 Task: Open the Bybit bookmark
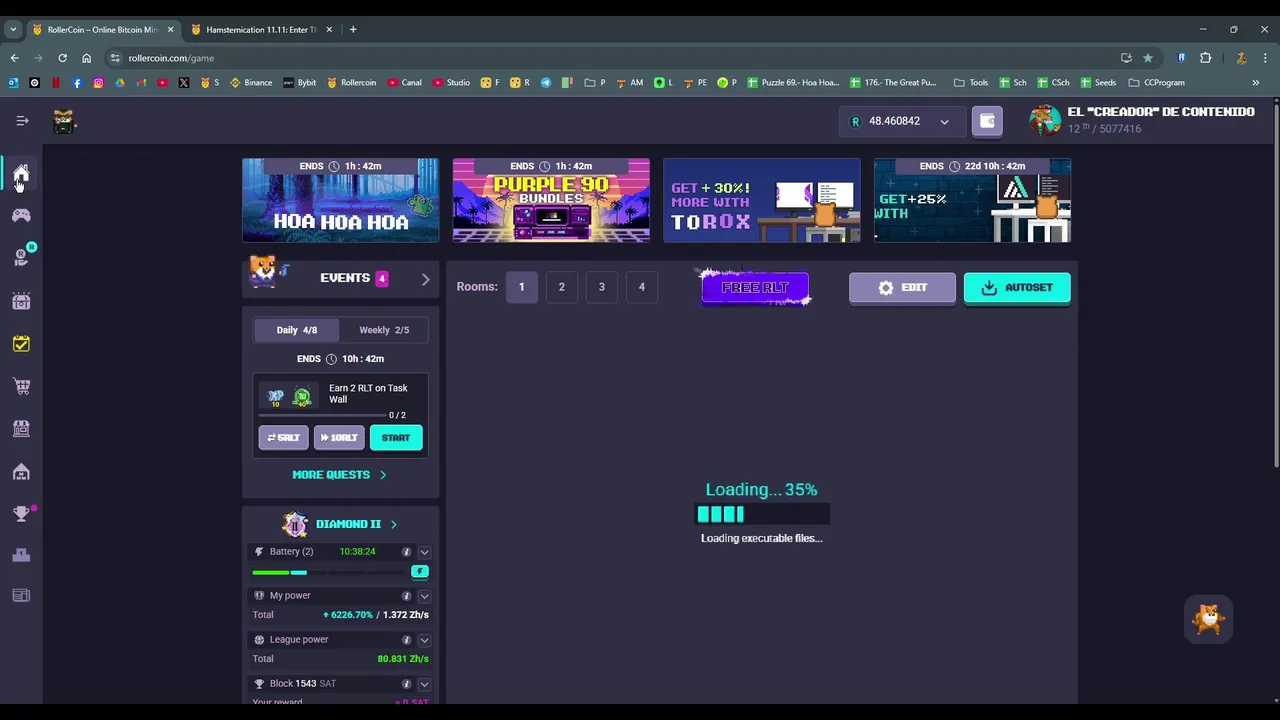300,83
